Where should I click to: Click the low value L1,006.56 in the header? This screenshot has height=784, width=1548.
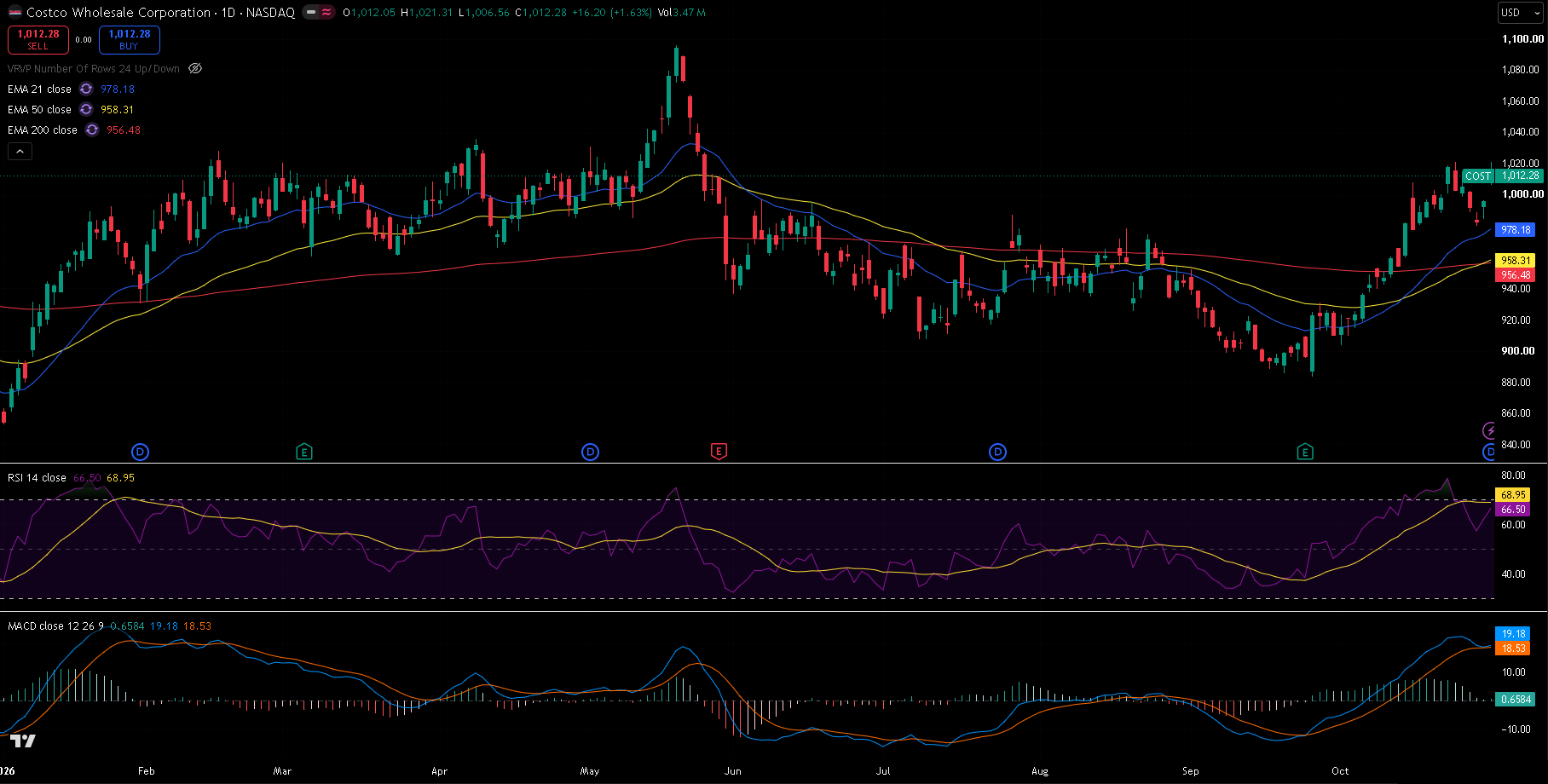tap(484, 13)
